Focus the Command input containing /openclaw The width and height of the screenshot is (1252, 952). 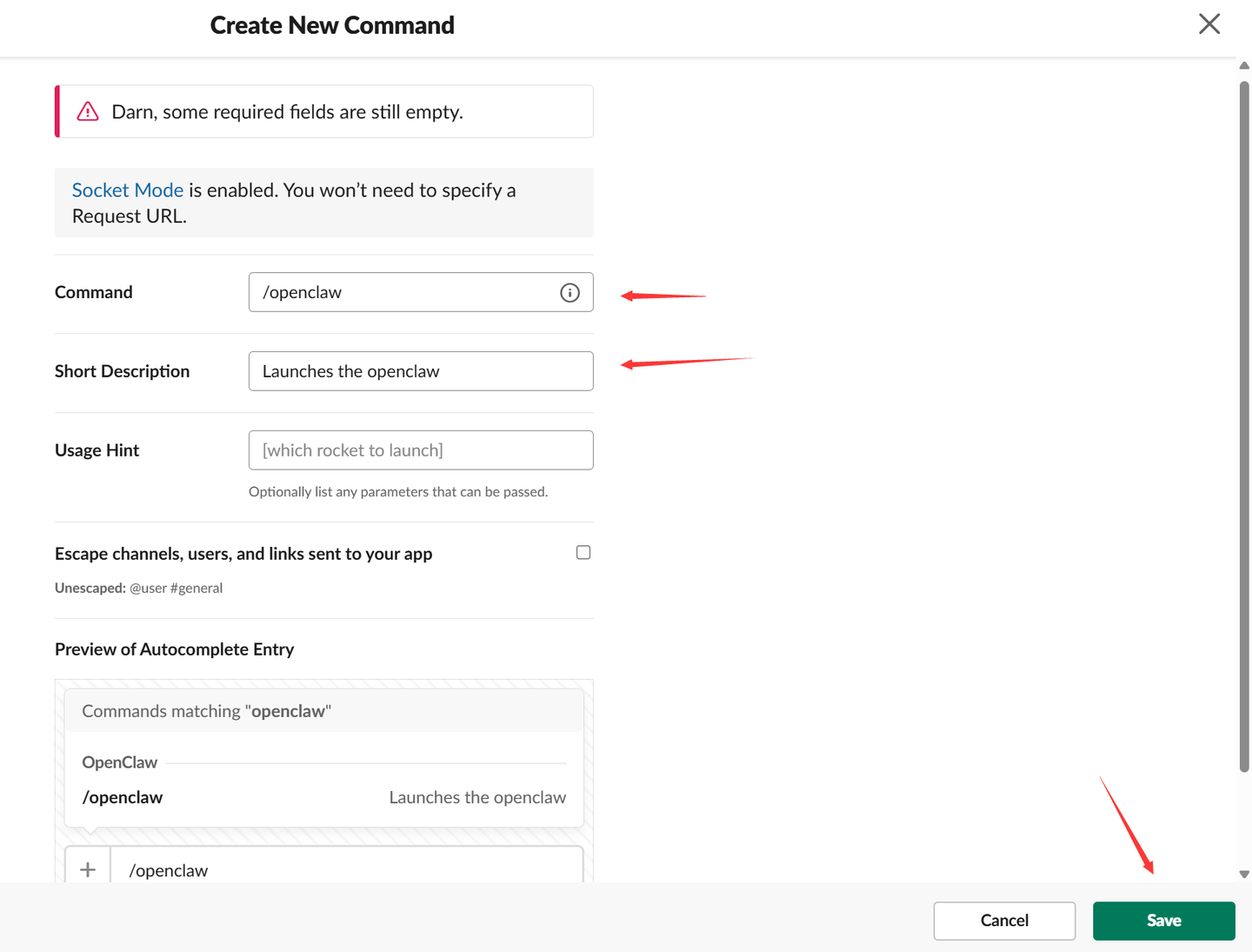point(404,293)
